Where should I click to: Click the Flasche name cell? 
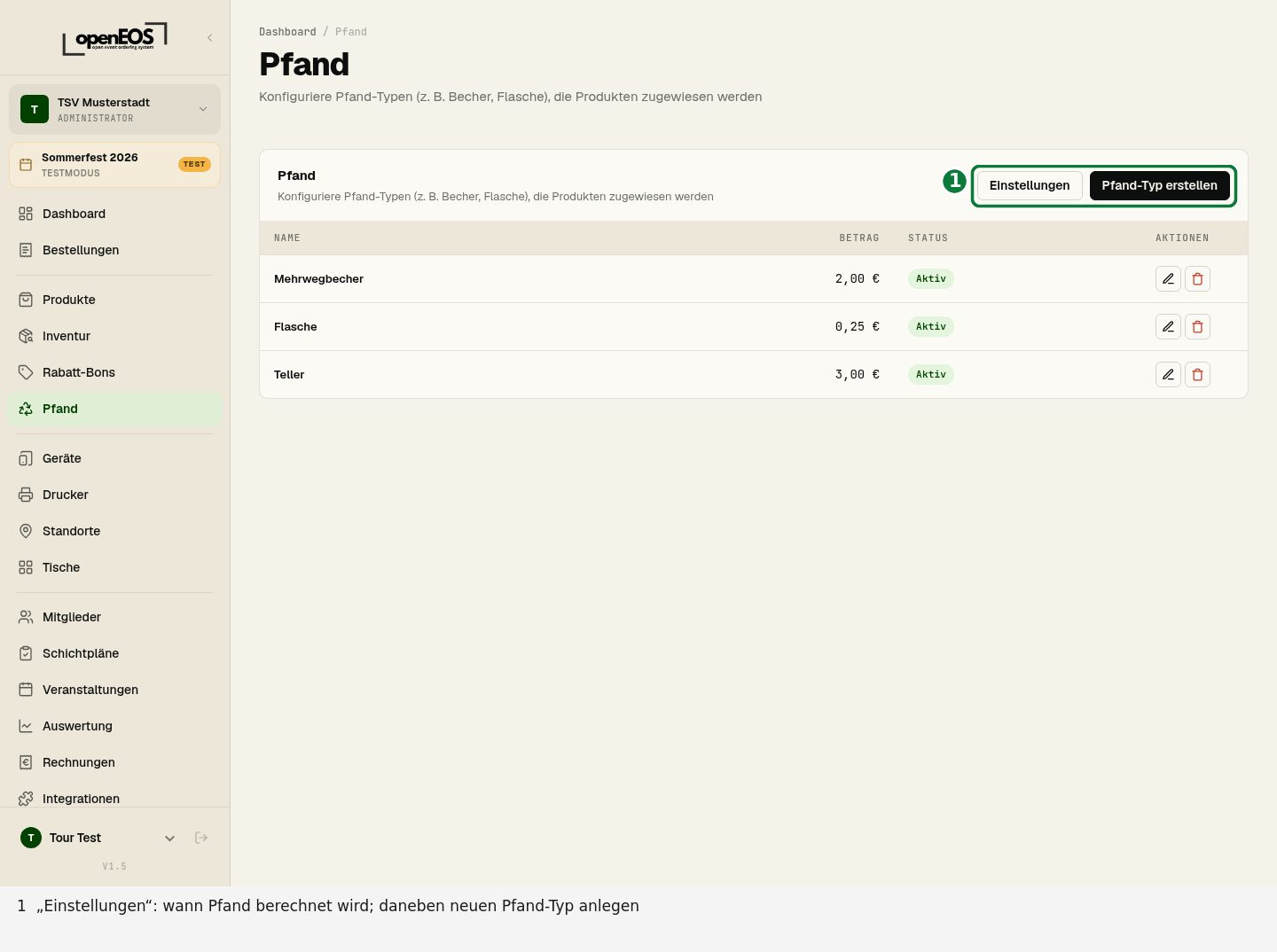point(295,326)
